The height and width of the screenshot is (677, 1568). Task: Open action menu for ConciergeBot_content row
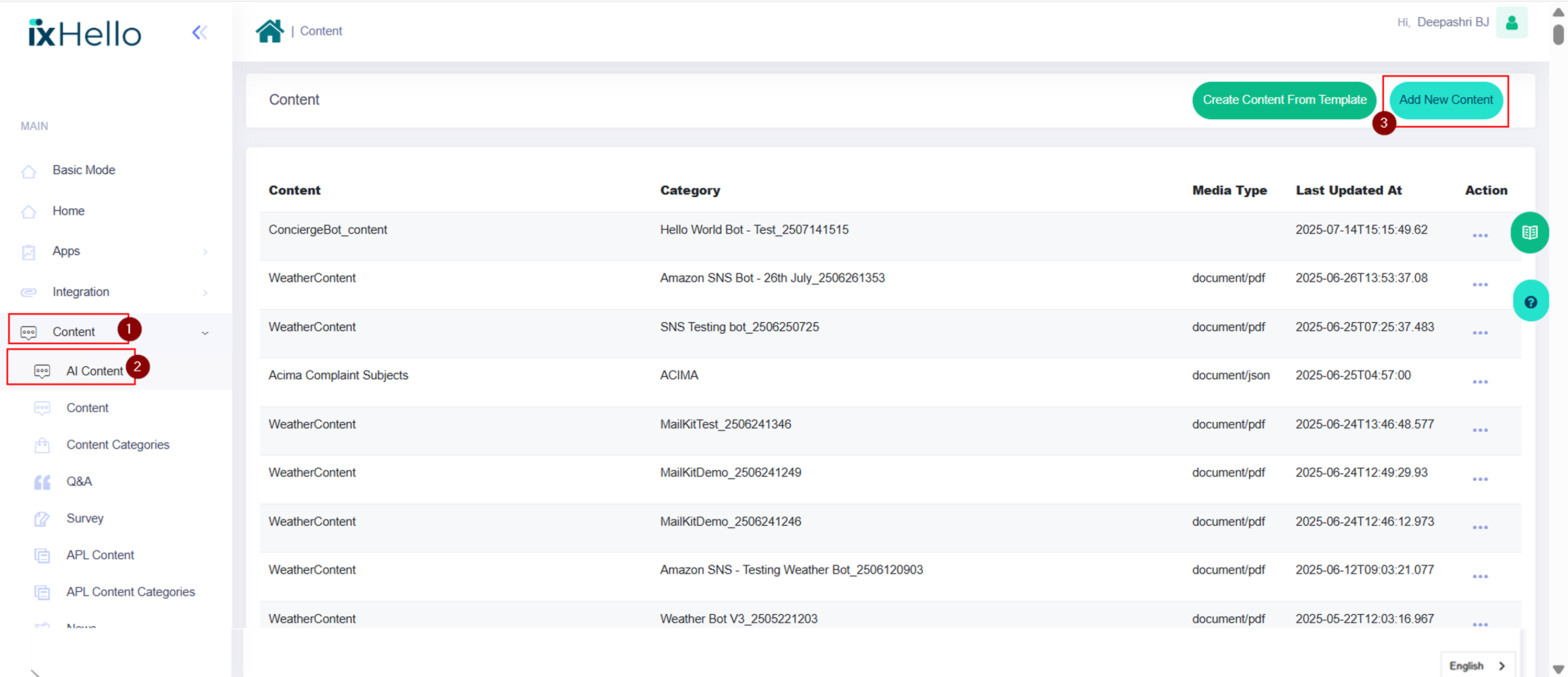point(1480,235)
